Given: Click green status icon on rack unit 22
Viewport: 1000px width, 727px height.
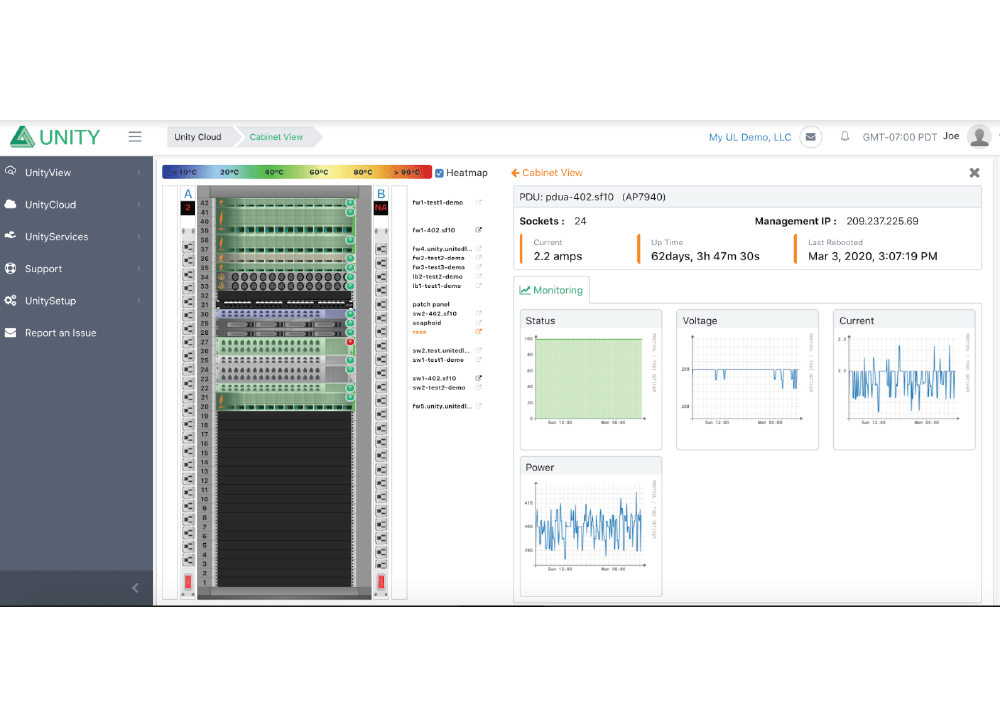Looking at the screenshot, I should coord(349,388).
